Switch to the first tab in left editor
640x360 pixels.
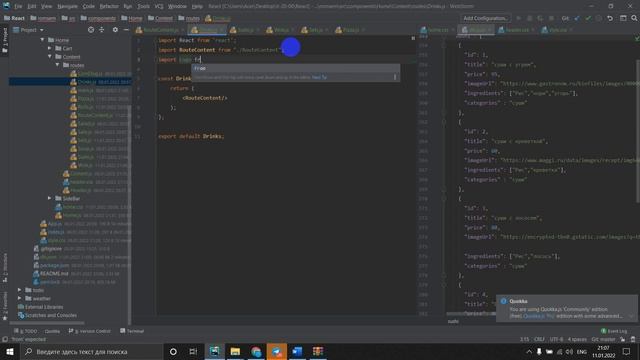coord(160,30)
